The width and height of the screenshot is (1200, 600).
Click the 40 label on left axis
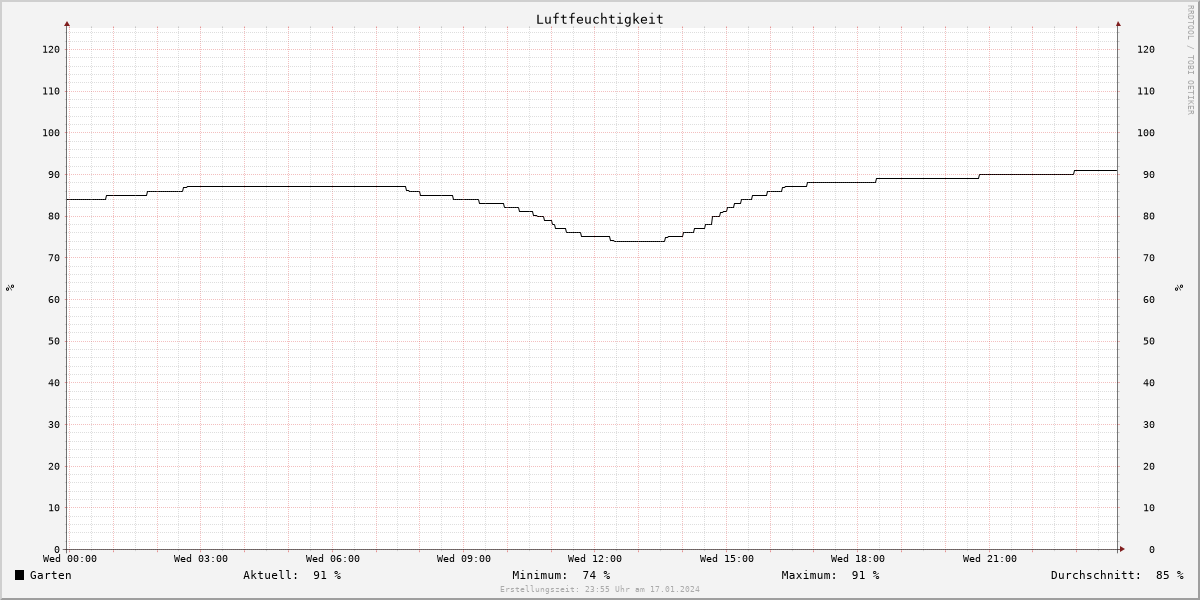pyautogui.click(x=54, y=383)
